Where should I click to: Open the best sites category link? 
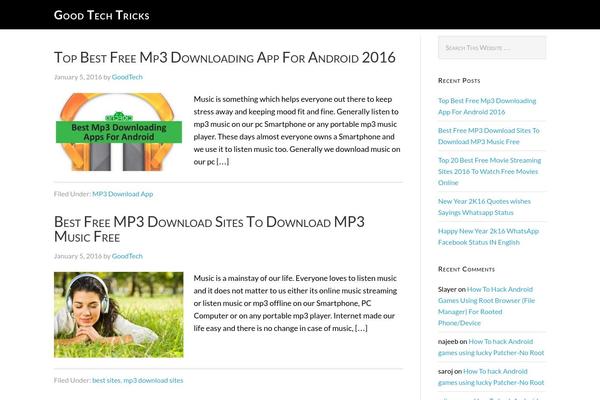tap(106, 380)
